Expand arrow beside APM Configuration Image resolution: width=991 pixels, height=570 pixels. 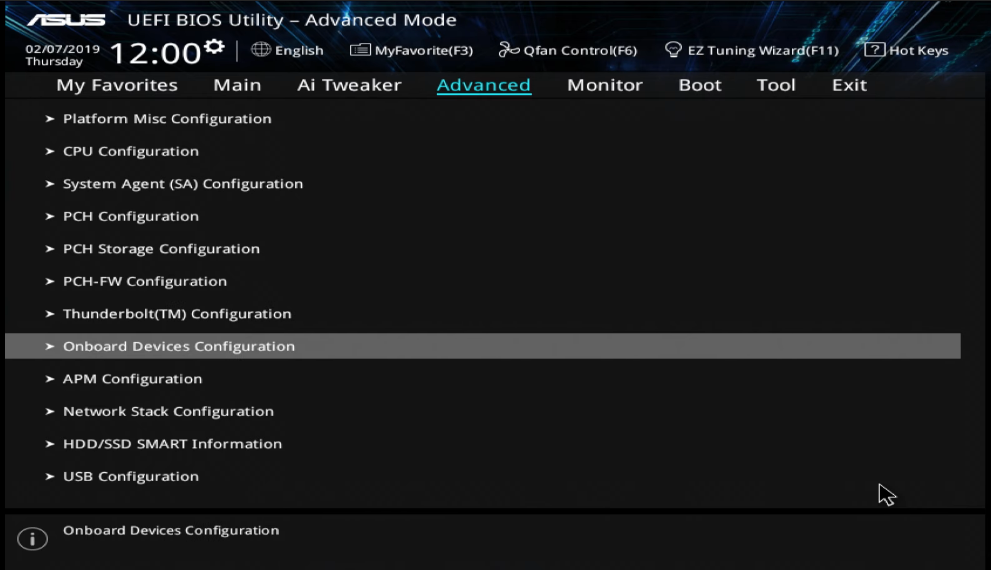(50, 379)
